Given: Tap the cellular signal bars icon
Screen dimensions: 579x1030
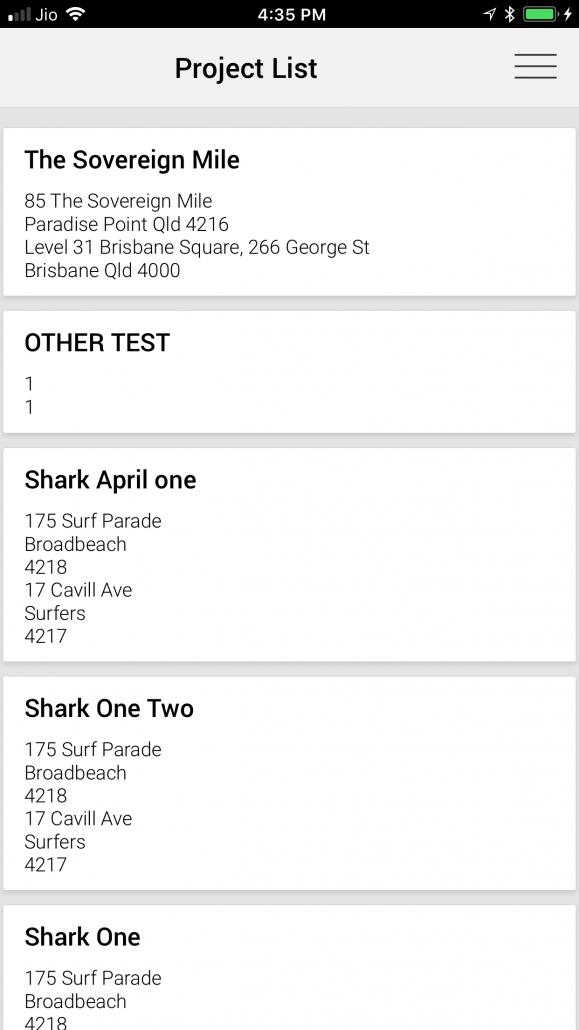Looking at the screenshot, I should pos(19,14).
